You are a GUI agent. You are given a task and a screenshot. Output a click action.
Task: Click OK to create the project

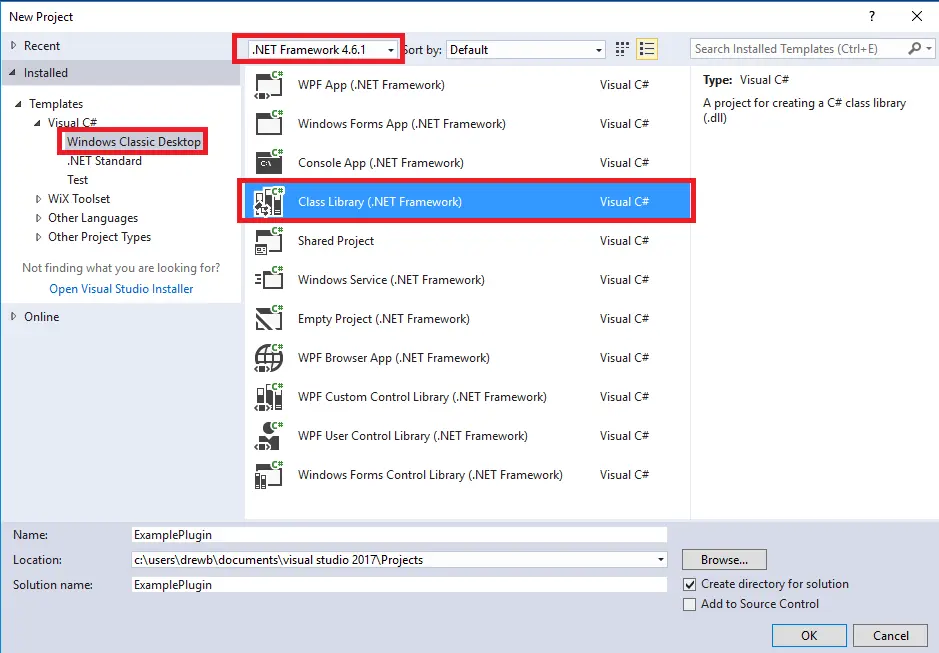coord(809,636)
